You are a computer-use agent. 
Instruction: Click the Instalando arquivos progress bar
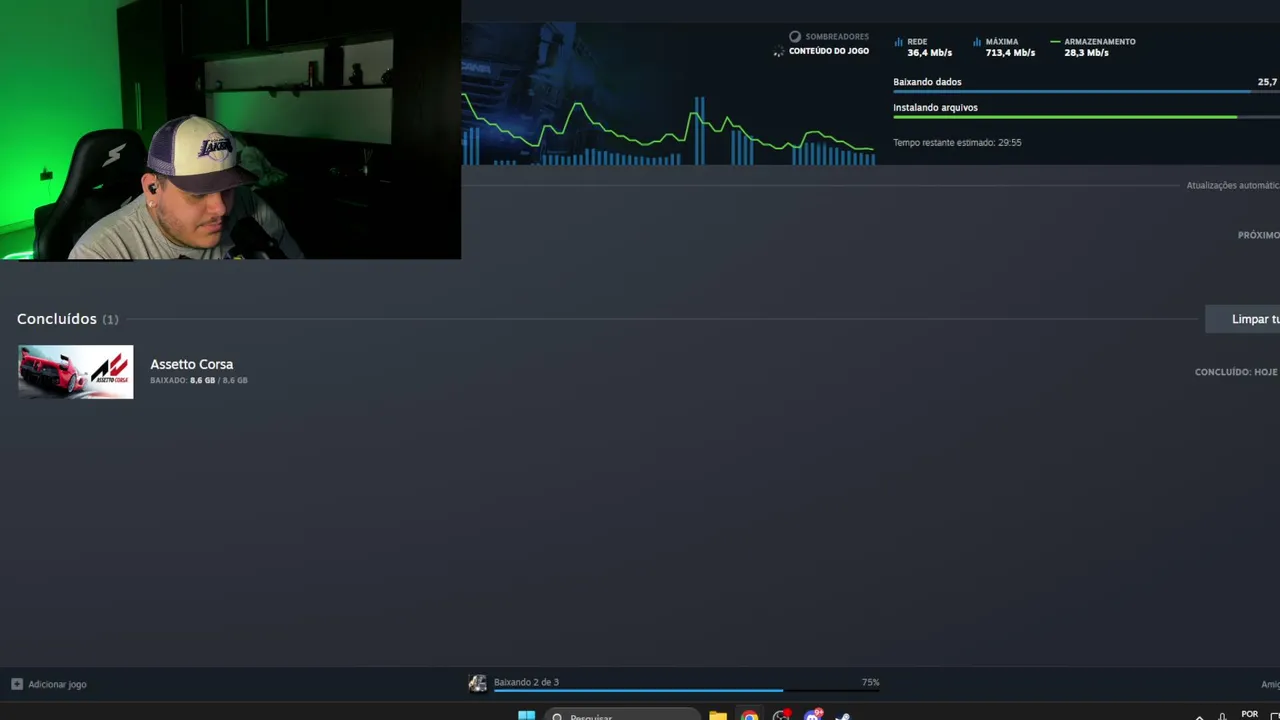click(x=1085, y=117)
